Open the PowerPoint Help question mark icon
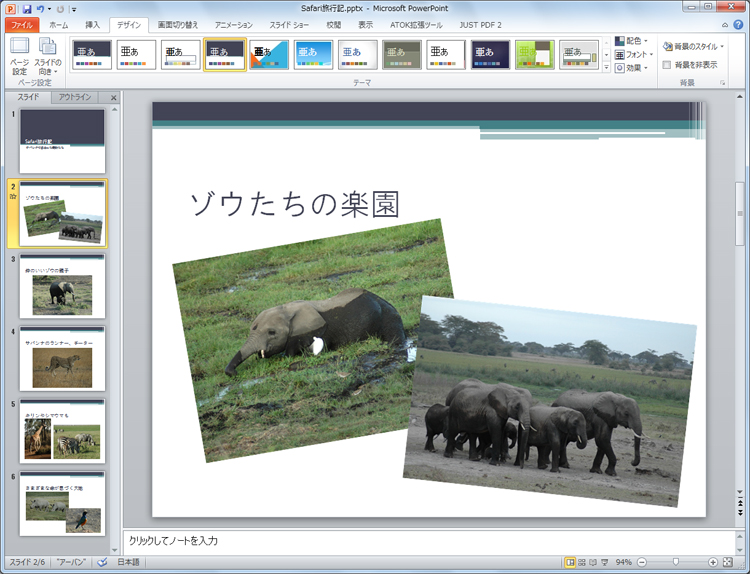The width and height of the screenshot is (750, 574). point(739,25)
